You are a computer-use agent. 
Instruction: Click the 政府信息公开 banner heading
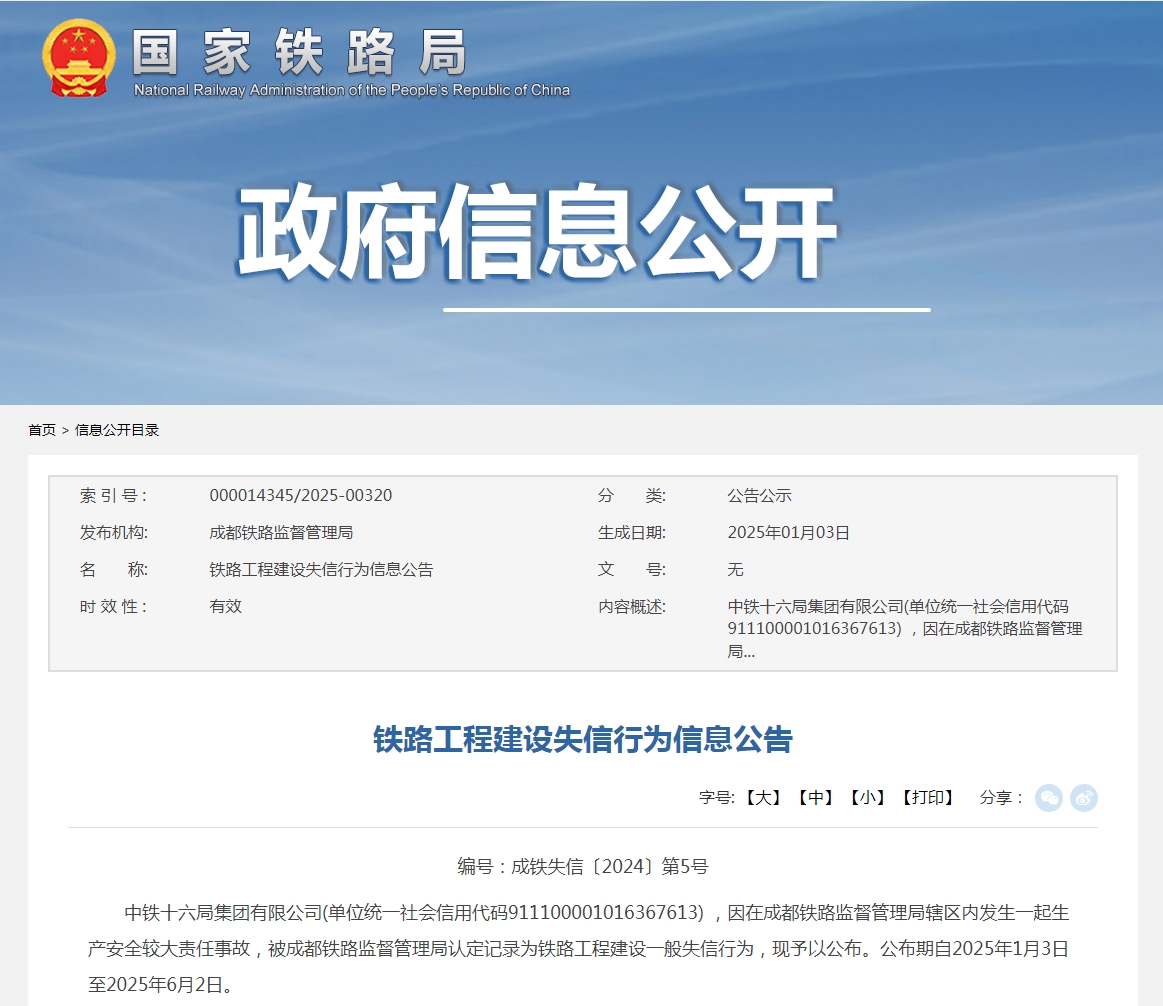(x=537, y=232)
